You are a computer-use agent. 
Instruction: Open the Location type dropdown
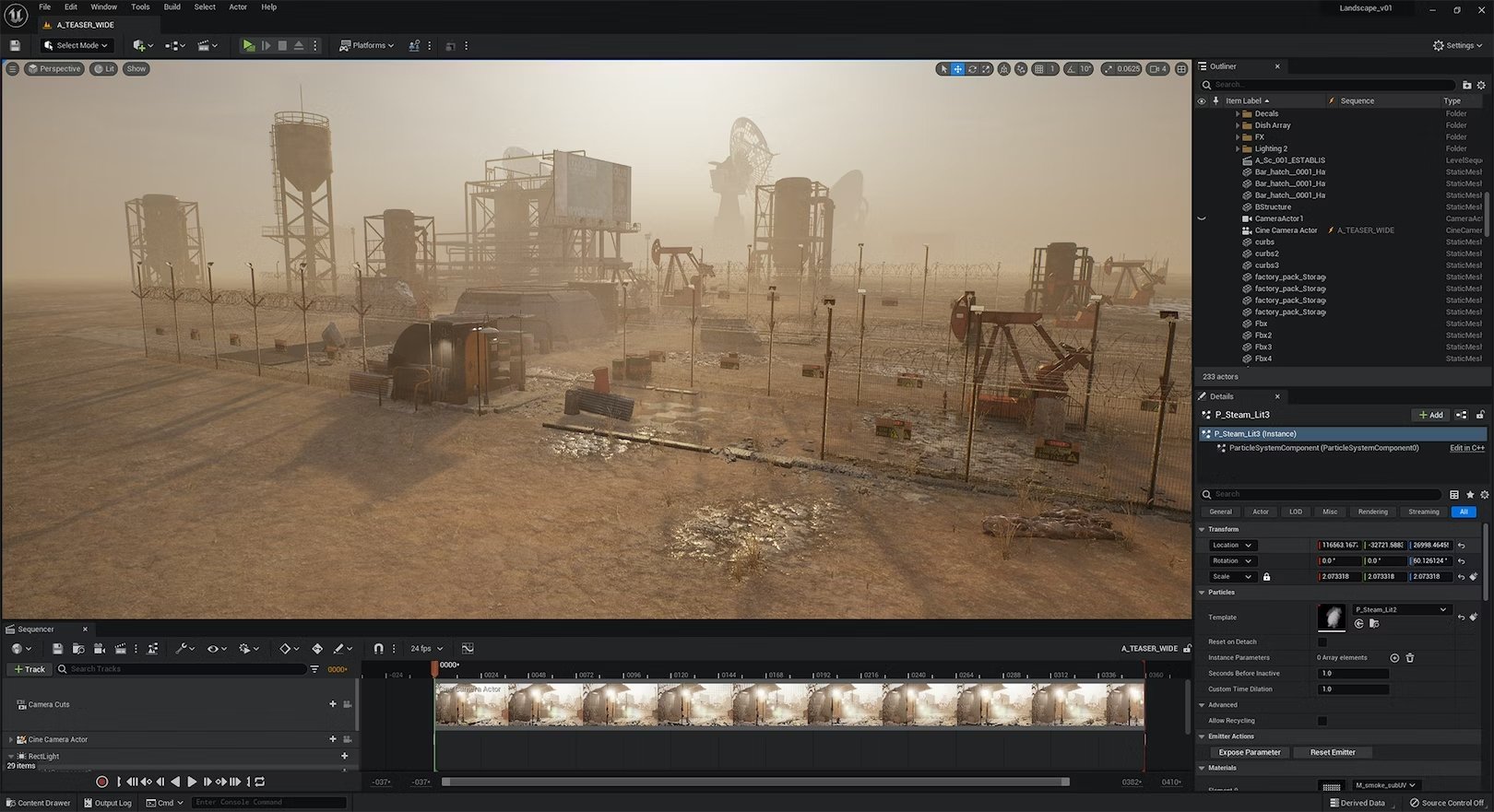(1232, 546)
